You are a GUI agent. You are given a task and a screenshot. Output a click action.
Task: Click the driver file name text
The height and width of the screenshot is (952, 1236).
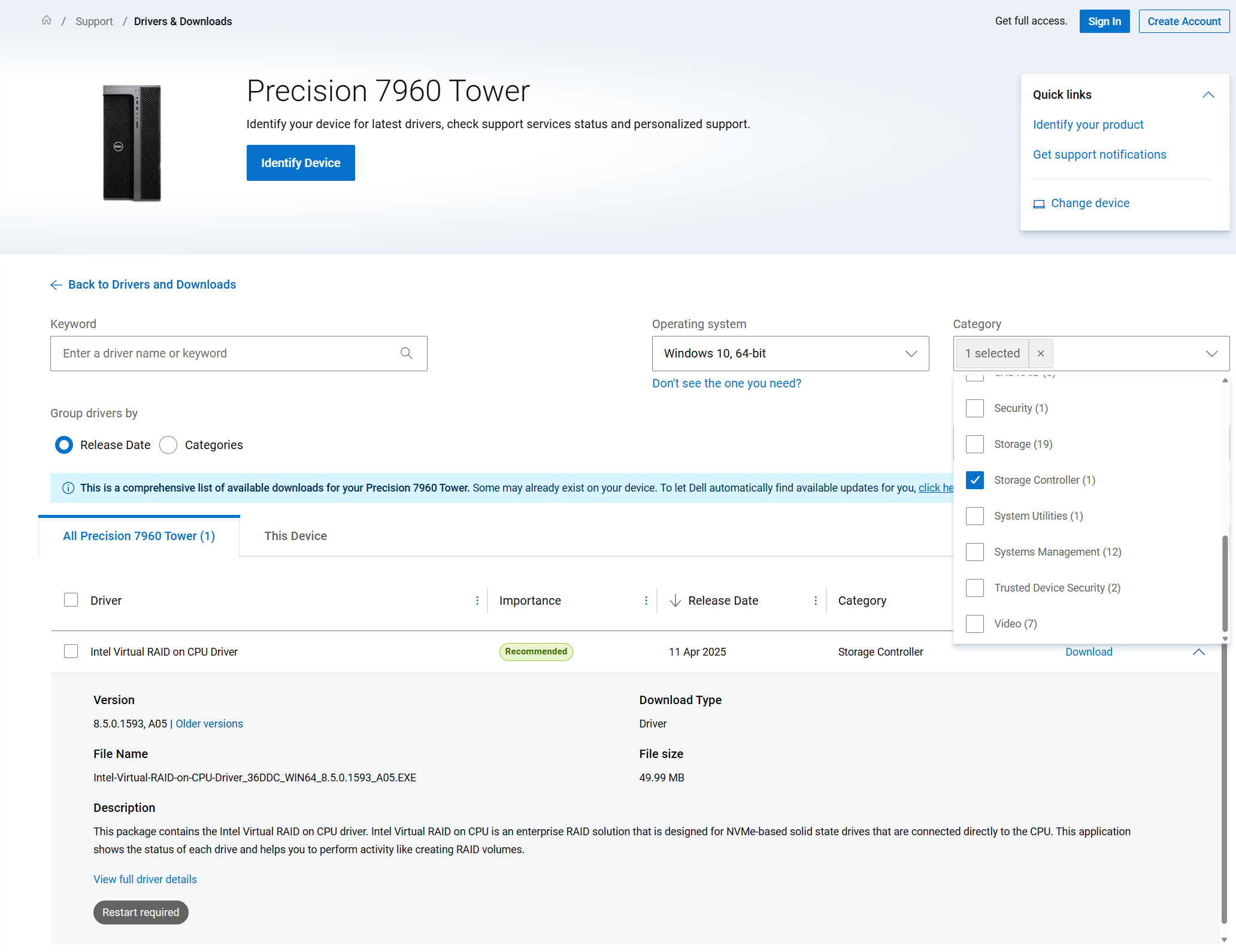coord(255,778)
